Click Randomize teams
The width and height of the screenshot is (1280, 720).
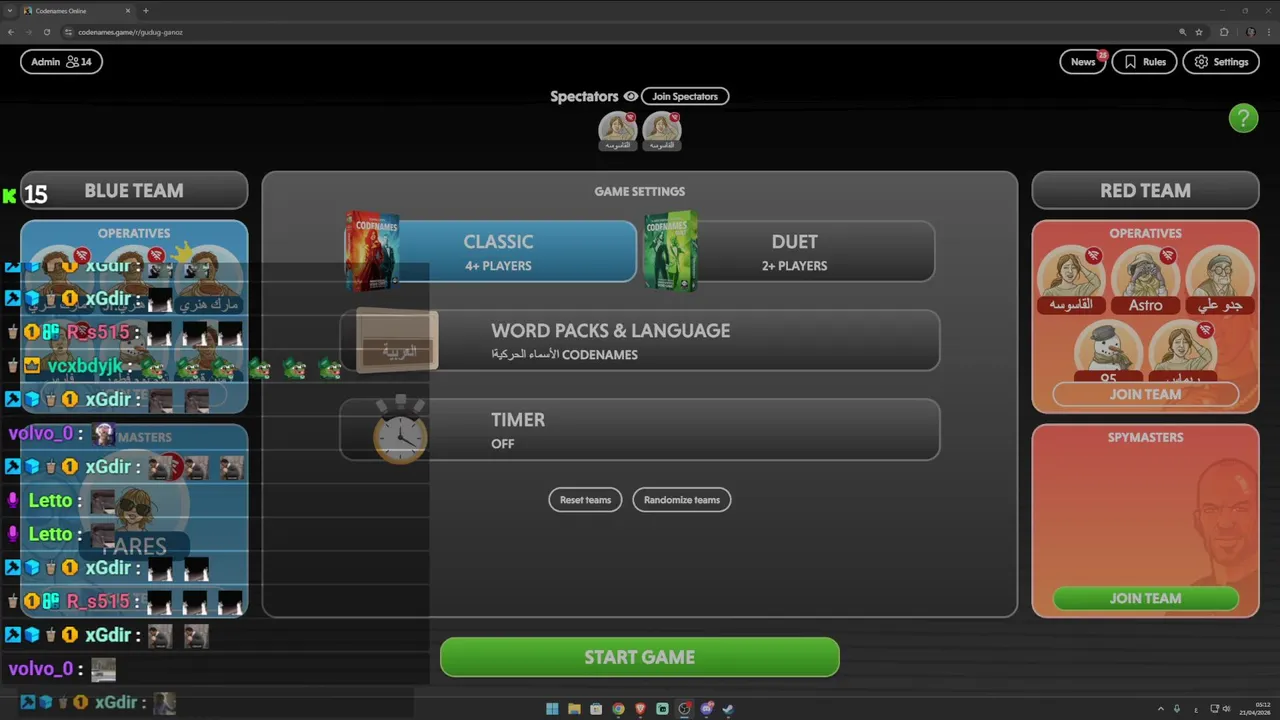(x=682, y=500)
